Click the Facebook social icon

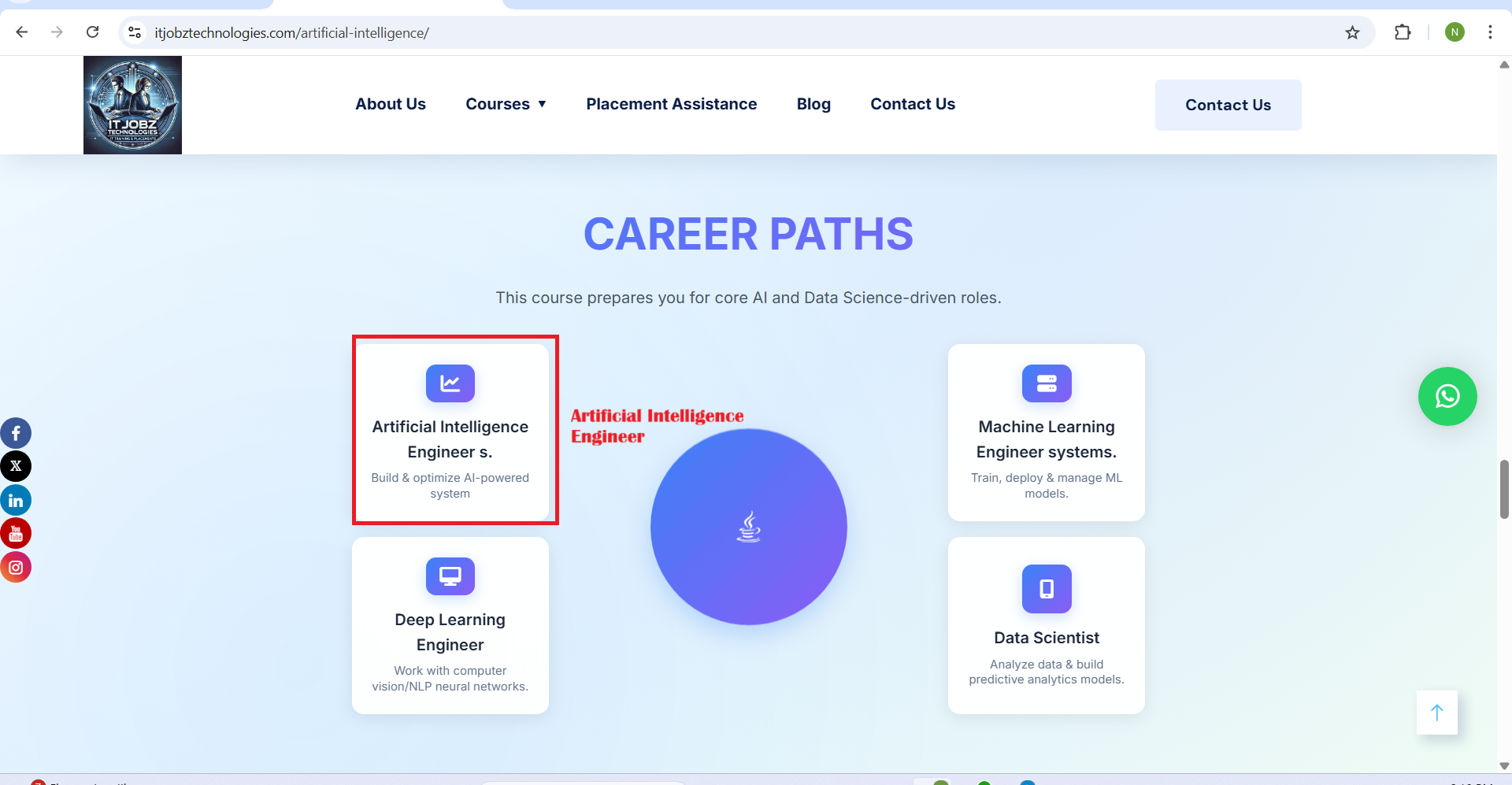16,433
